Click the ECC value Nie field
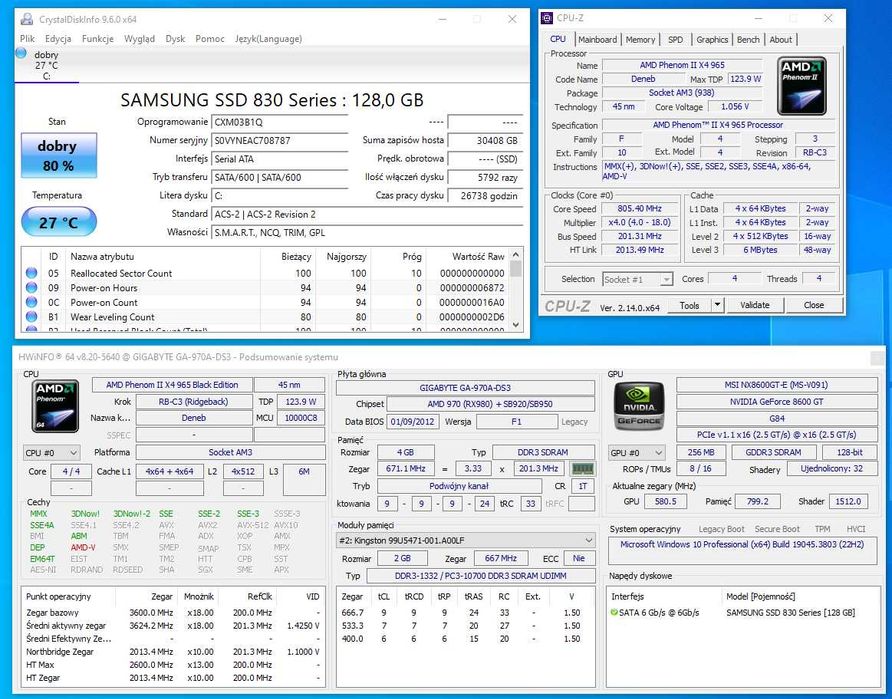 (579, 559)
